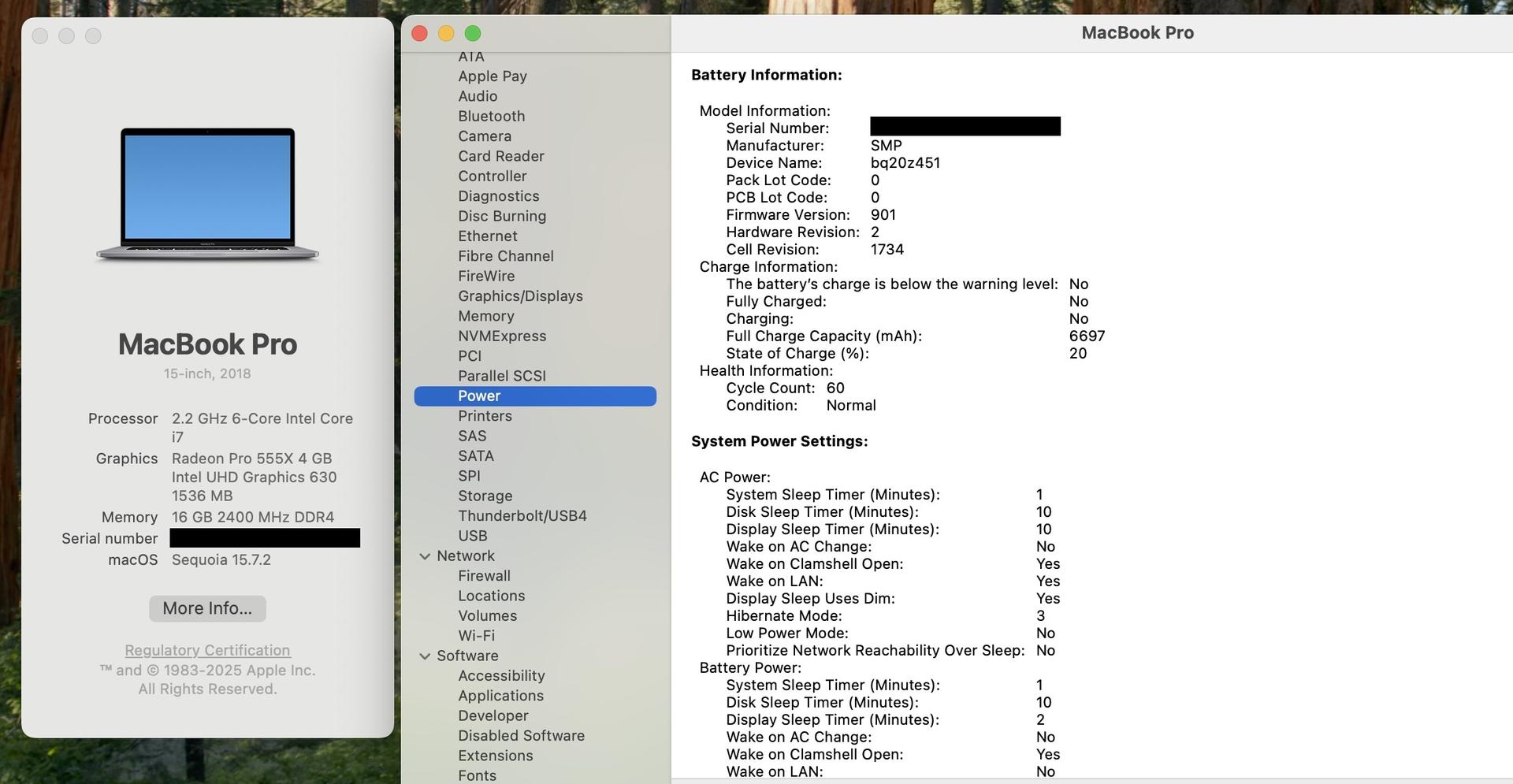1513x784 pixels.
Task: Click the device name value bq20z451
Action: tap(905, 163)
